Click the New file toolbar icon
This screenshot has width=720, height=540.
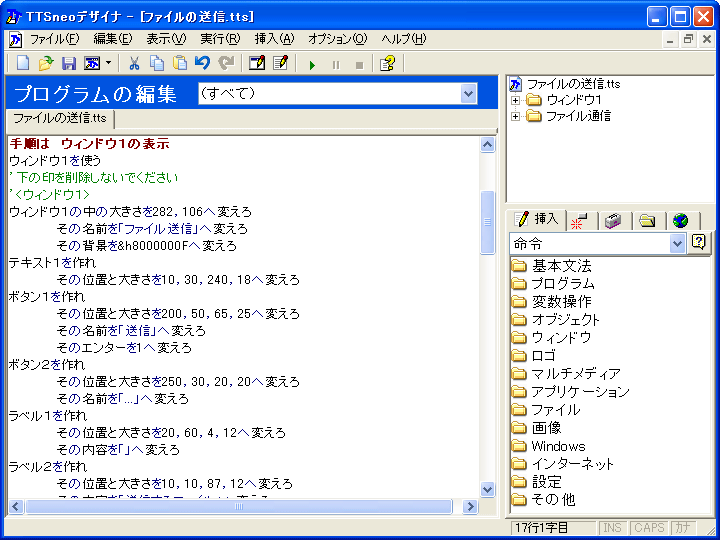(x=22, y=63)
